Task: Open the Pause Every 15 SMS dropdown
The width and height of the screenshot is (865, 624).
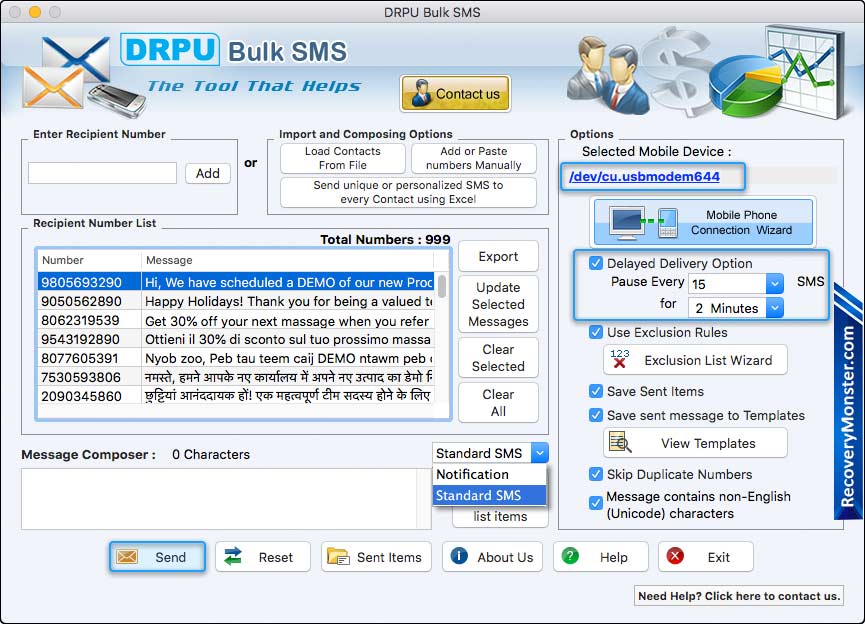Action: coord(775,284)
